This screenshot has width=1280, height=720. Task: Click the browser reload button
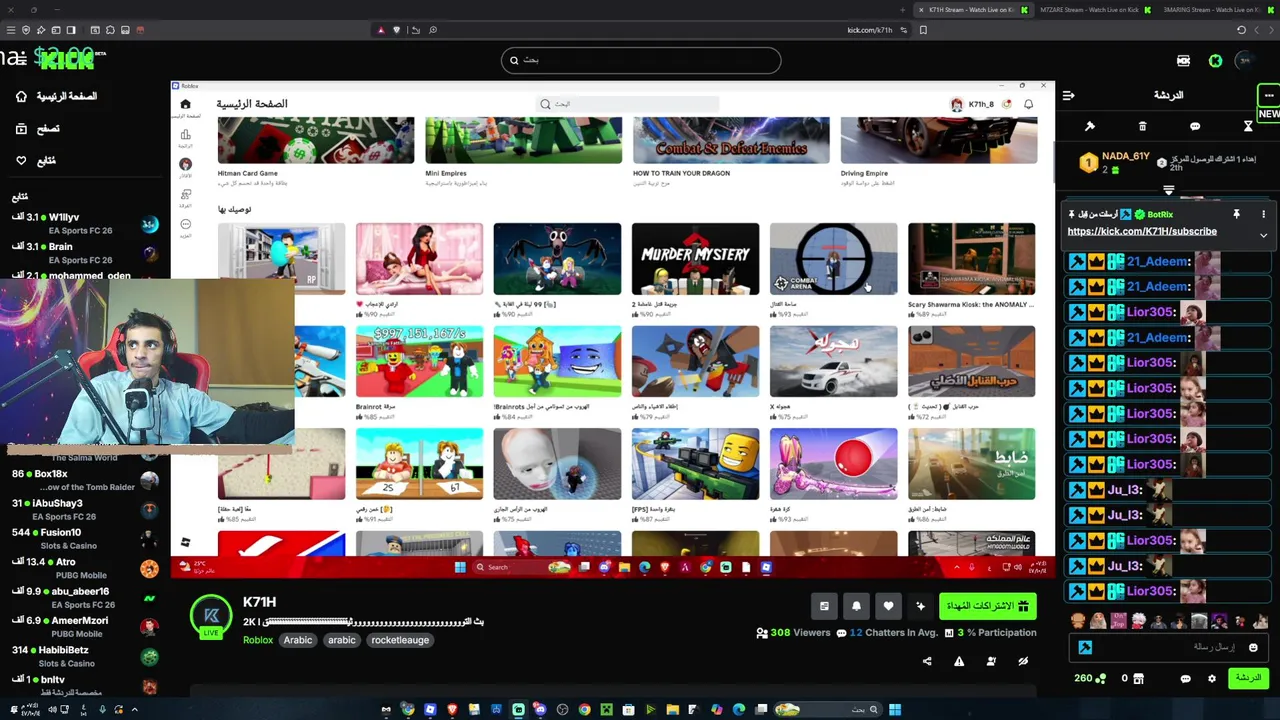(1241, 30)
